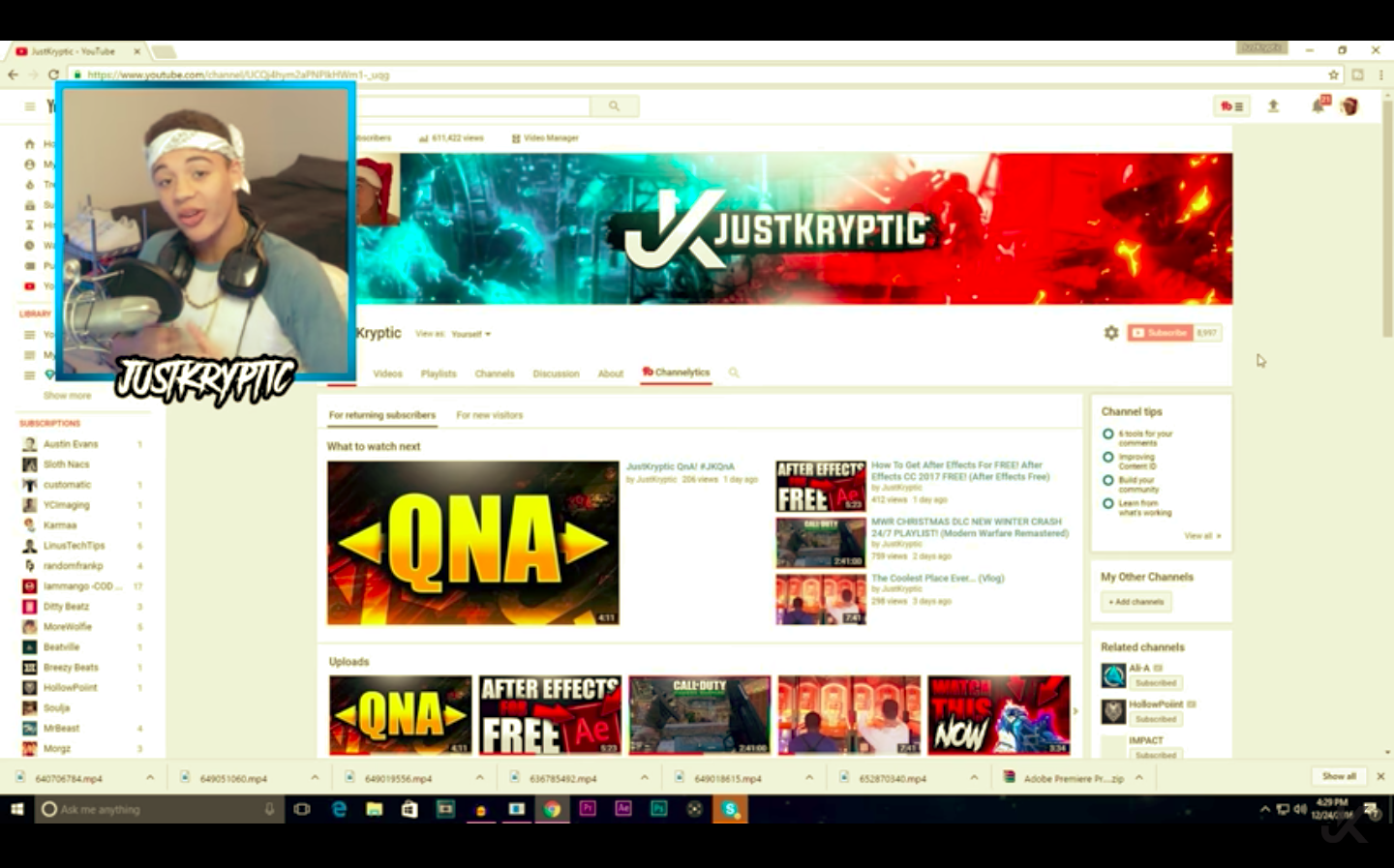This screenshot has height=868, width=1394.
Task: Click the YouTube search magnifier button
Action: tap(614, 106)
